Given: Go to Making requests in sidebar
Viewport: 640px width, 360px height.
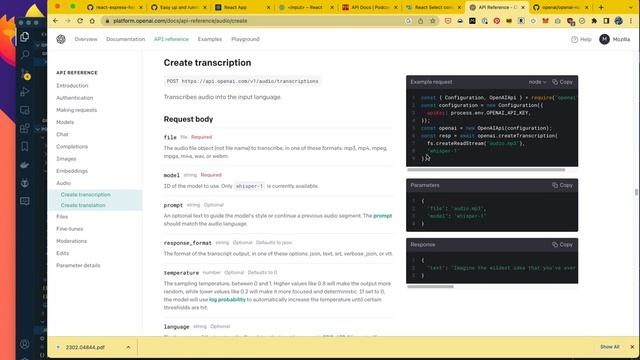Looking at the screenshot, I should click(x=77, y=110).
